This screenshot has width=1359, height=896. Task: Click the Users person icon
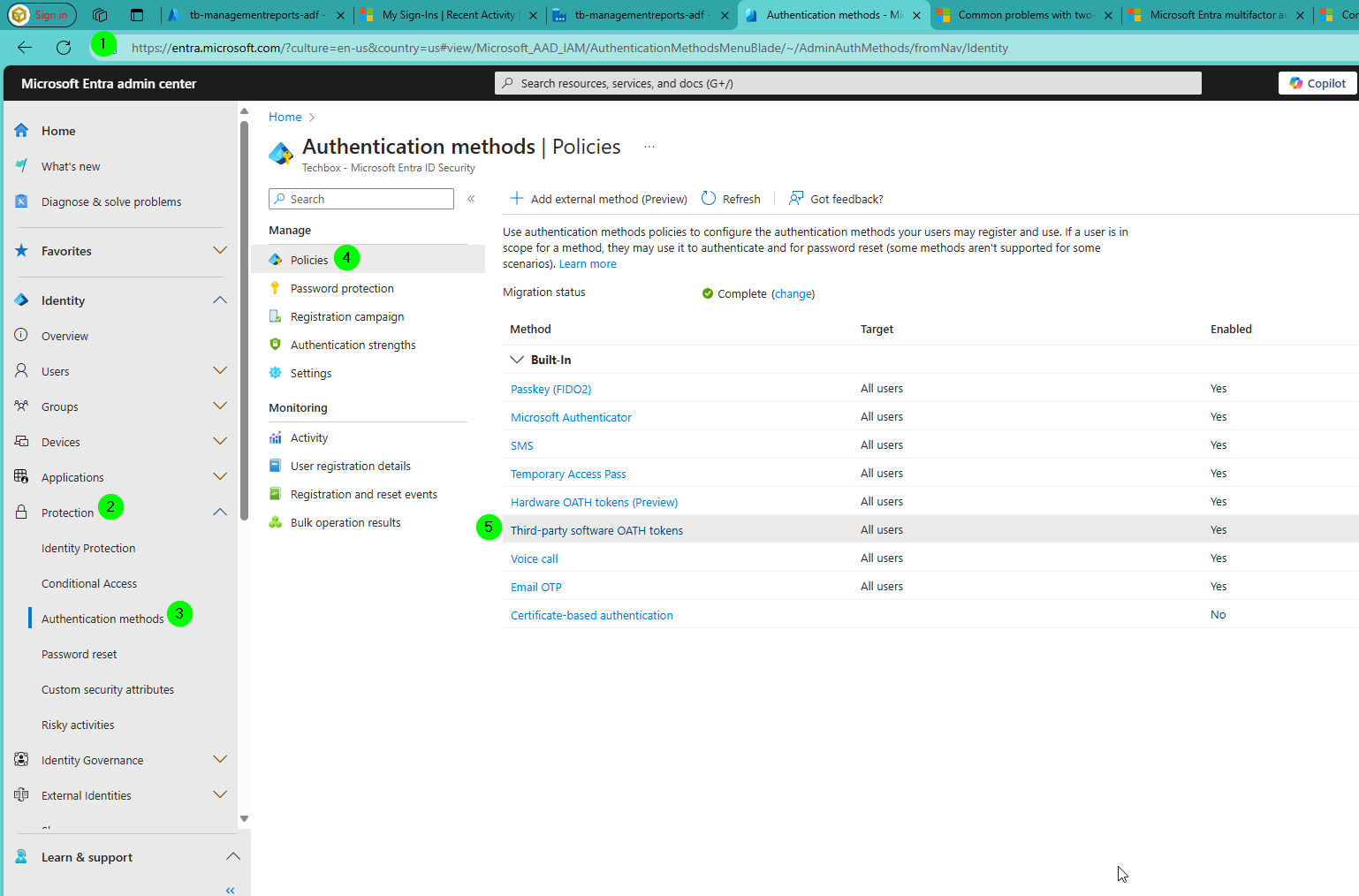click(21, 371)
